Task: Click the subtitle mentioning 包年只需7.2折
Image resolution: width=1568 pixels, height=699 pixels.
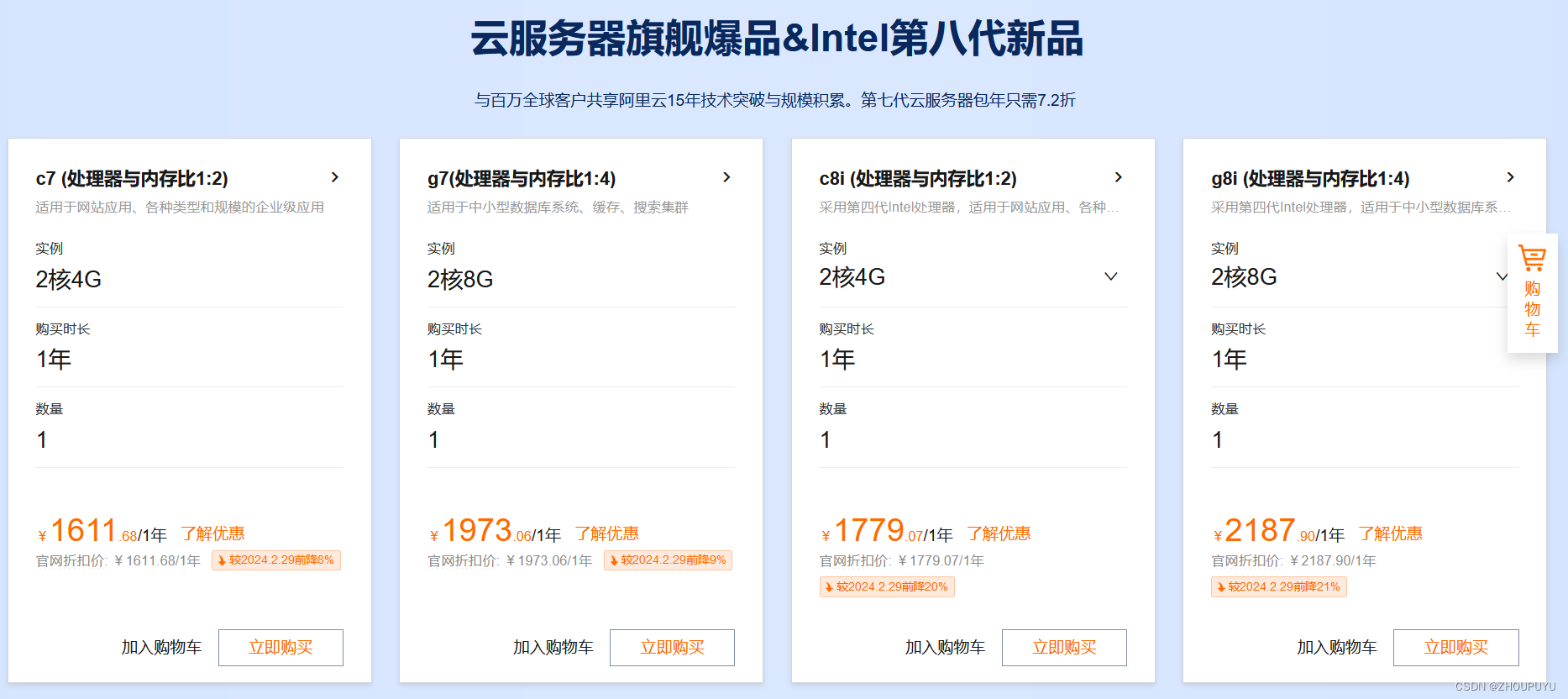Action: 775,100
